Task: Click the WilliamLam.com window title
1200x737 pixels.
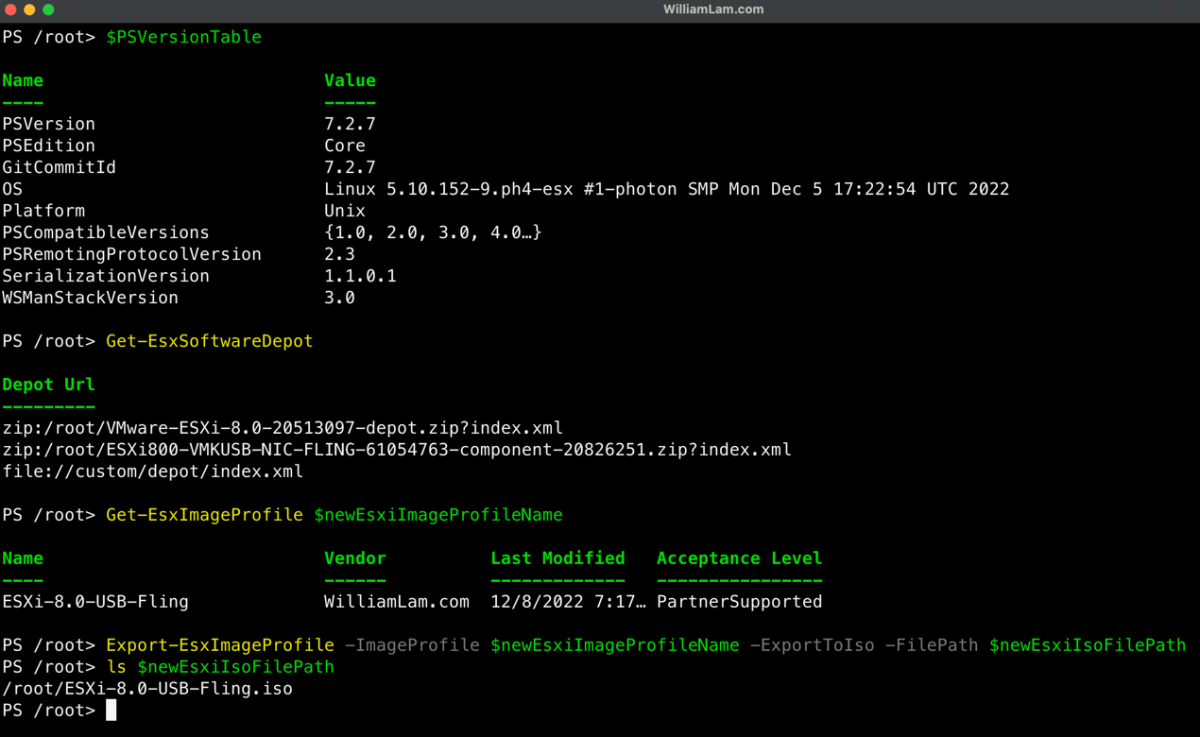Action: pyautogui.click(x=713, y=9)
